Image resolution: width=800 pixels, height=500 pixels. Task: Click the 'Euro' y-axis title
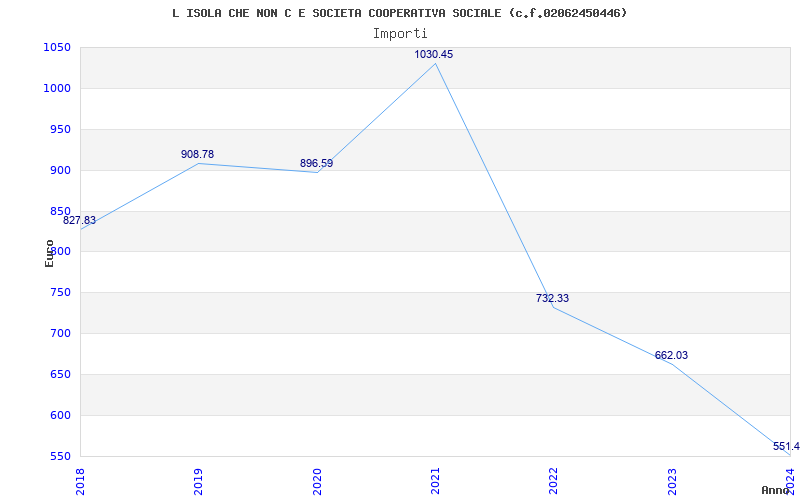[49, 253]
